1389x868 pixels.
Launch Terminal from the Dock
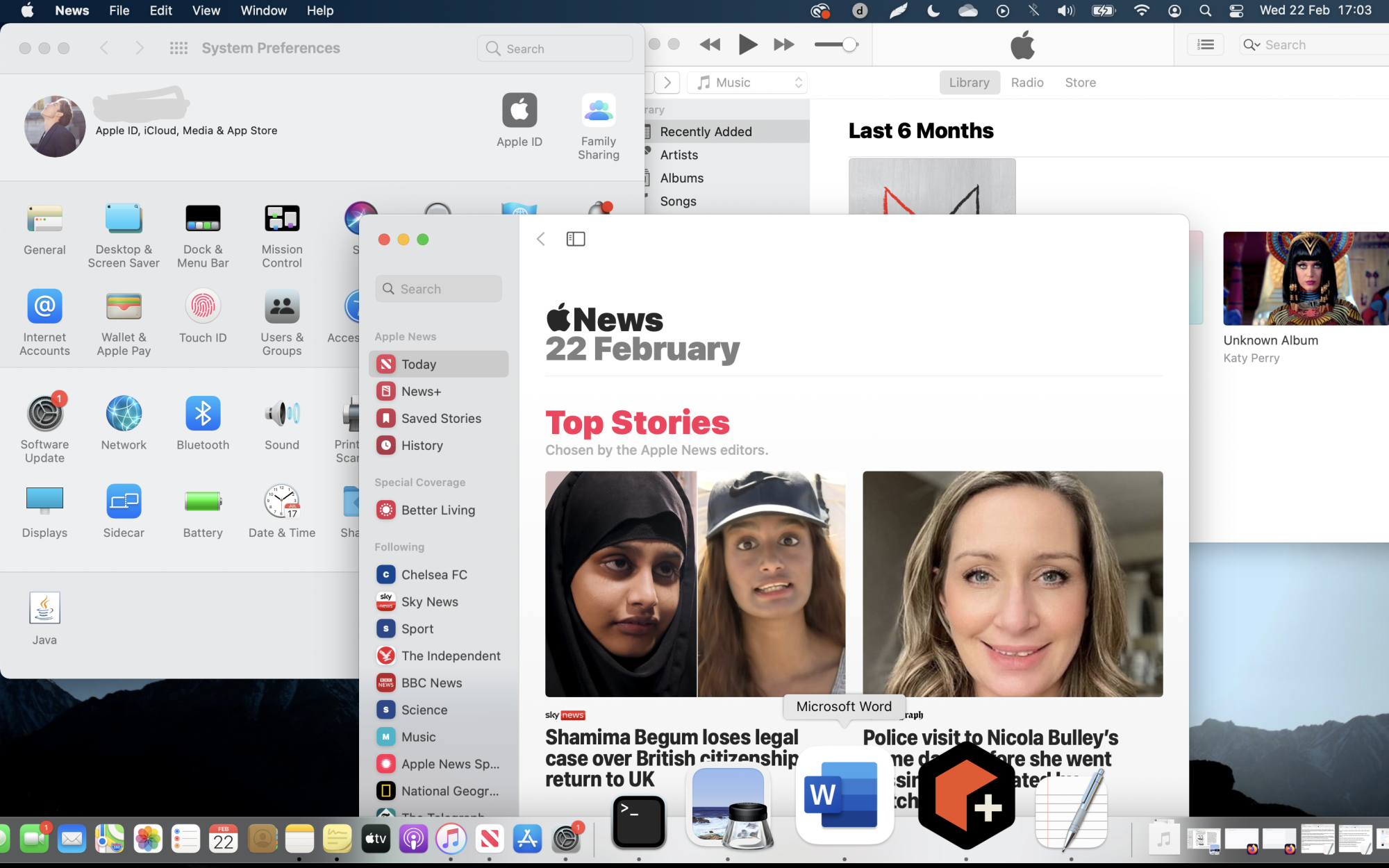coord(638,821)
